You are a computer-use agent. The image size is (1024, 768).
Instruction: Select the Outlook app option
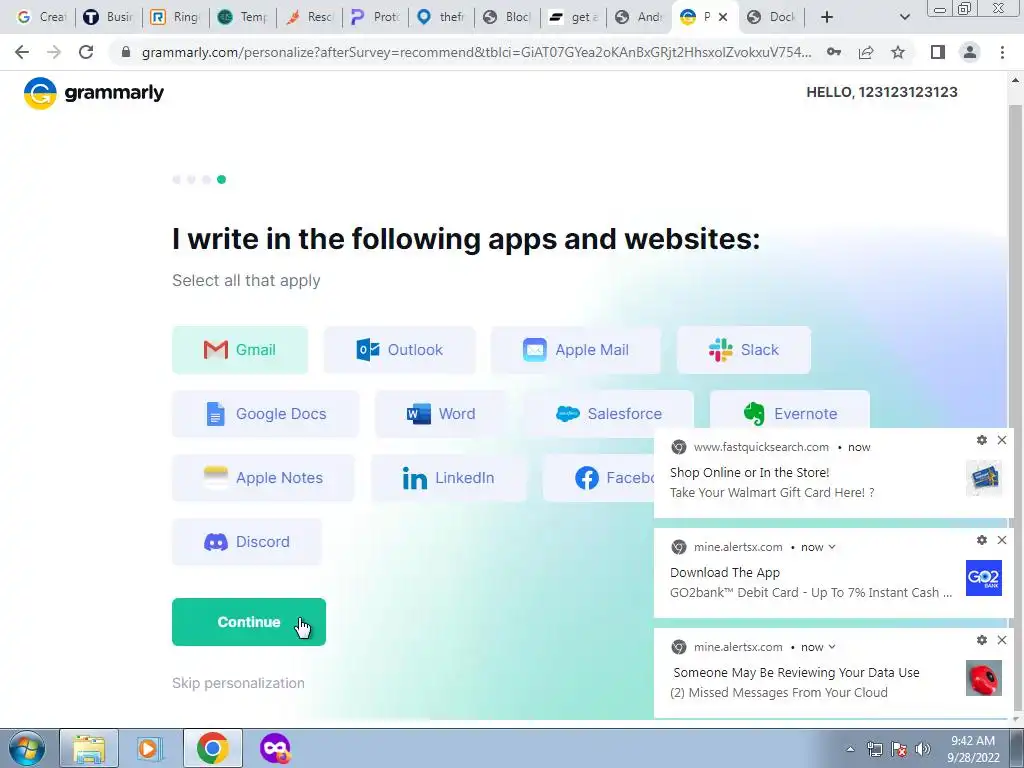(400, 350)
